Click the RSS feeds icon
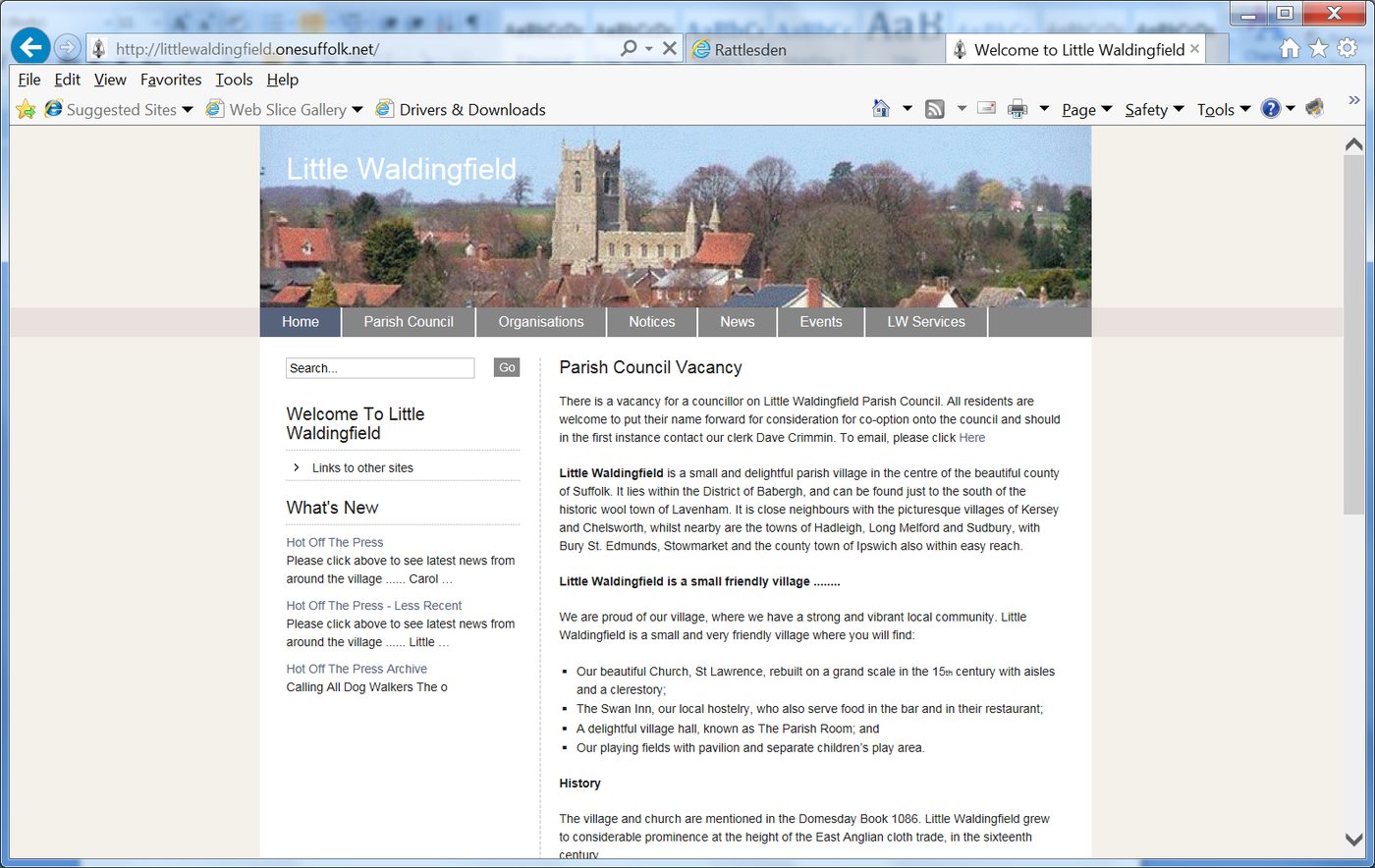The image size is (1375, 868). 935,109
